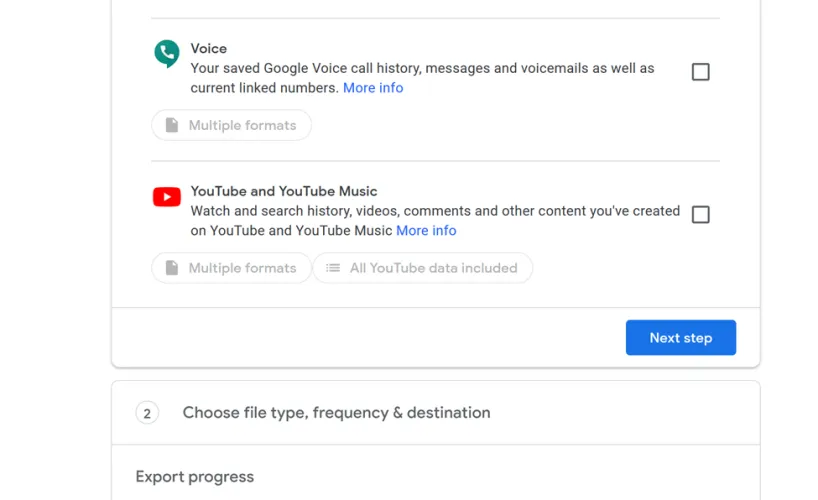Image resolution: width=818 pixels, height=500 pixels.
Task: Click the Google Voice phone icon
Action: tap(166, 53)
